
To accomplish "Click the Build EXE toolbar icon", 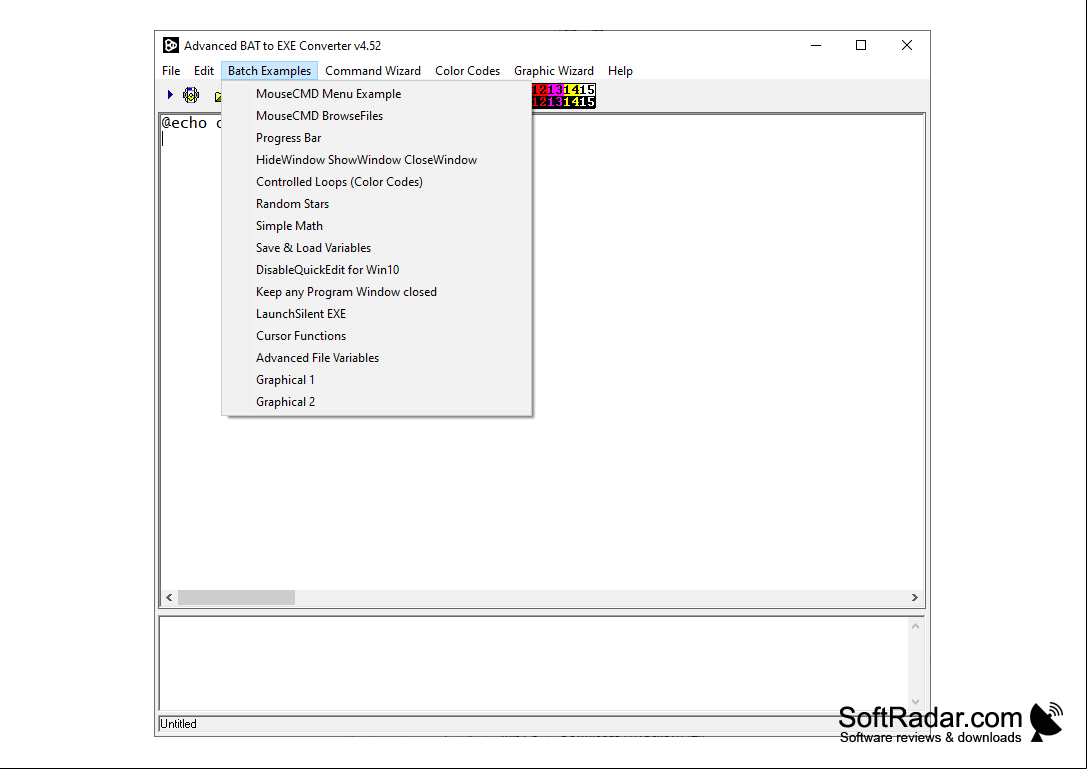I will 191,94.
